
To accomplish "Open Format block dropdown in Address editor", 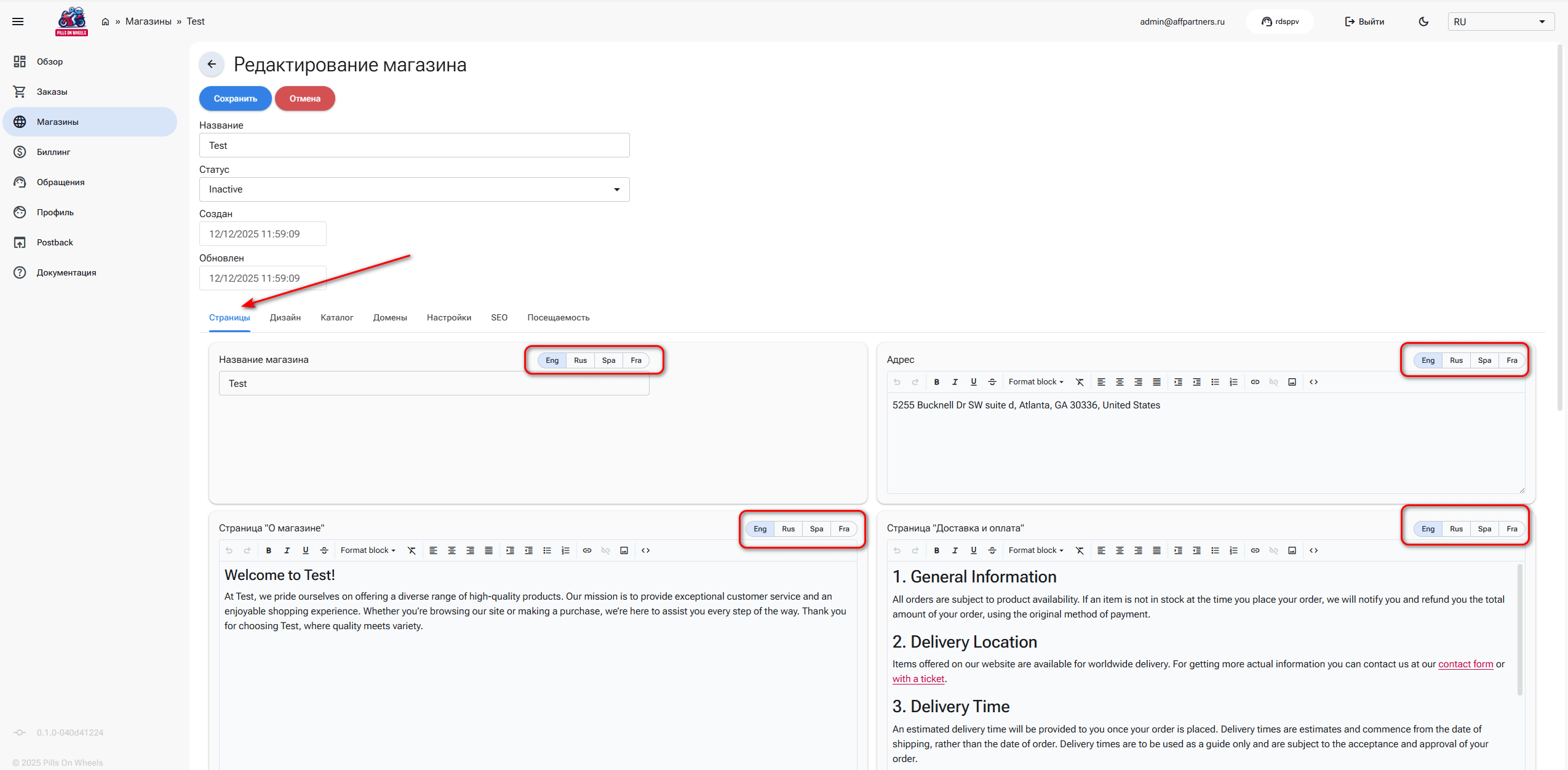I will 1035,382.
